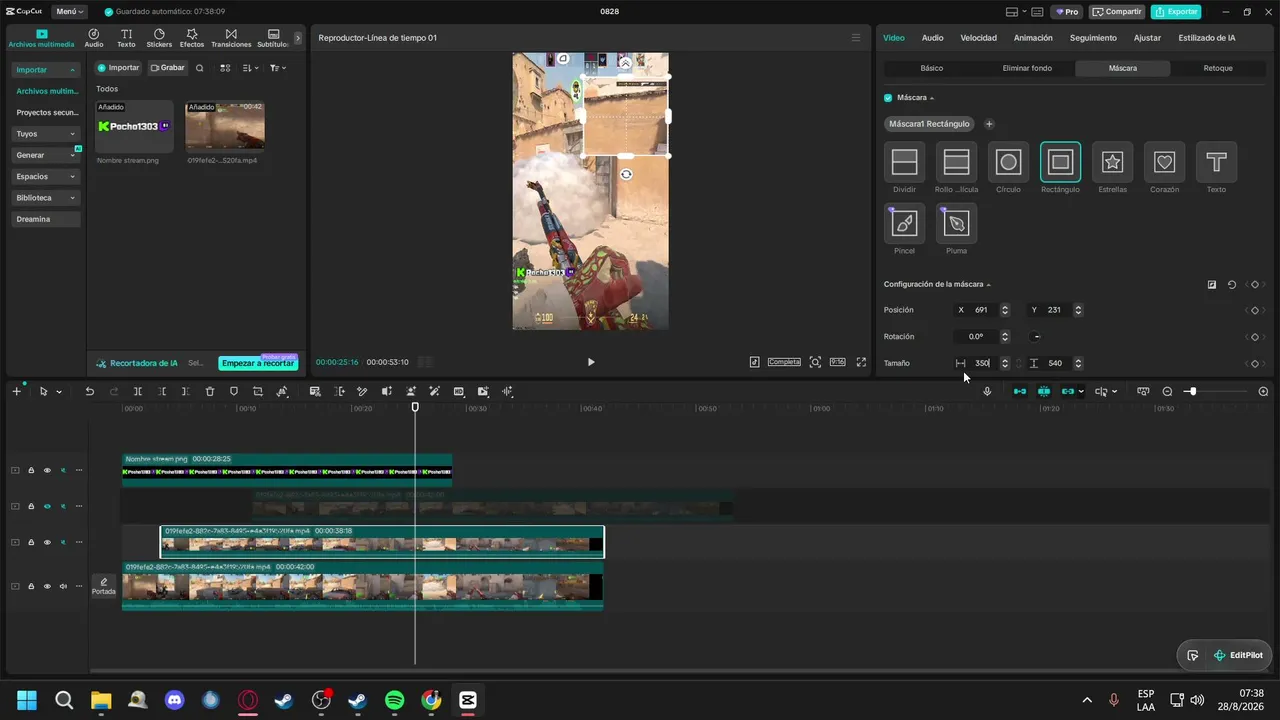
Task: Go to the Retoque sub-tab
Action: point(1218,68)
